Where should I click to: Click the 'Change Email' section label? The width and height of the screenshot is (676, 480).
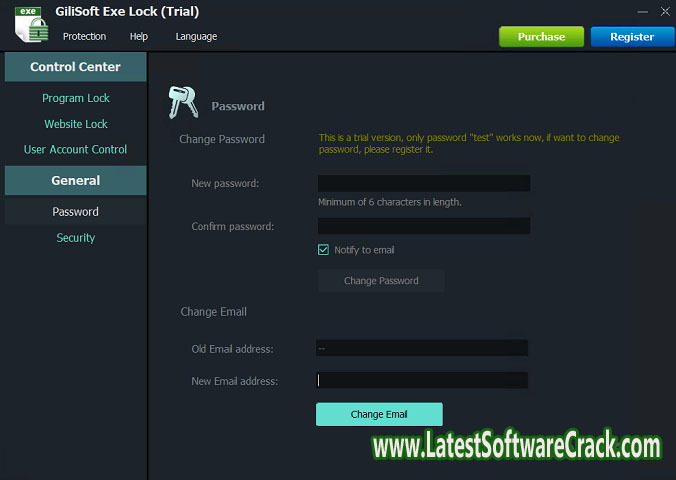214,312
